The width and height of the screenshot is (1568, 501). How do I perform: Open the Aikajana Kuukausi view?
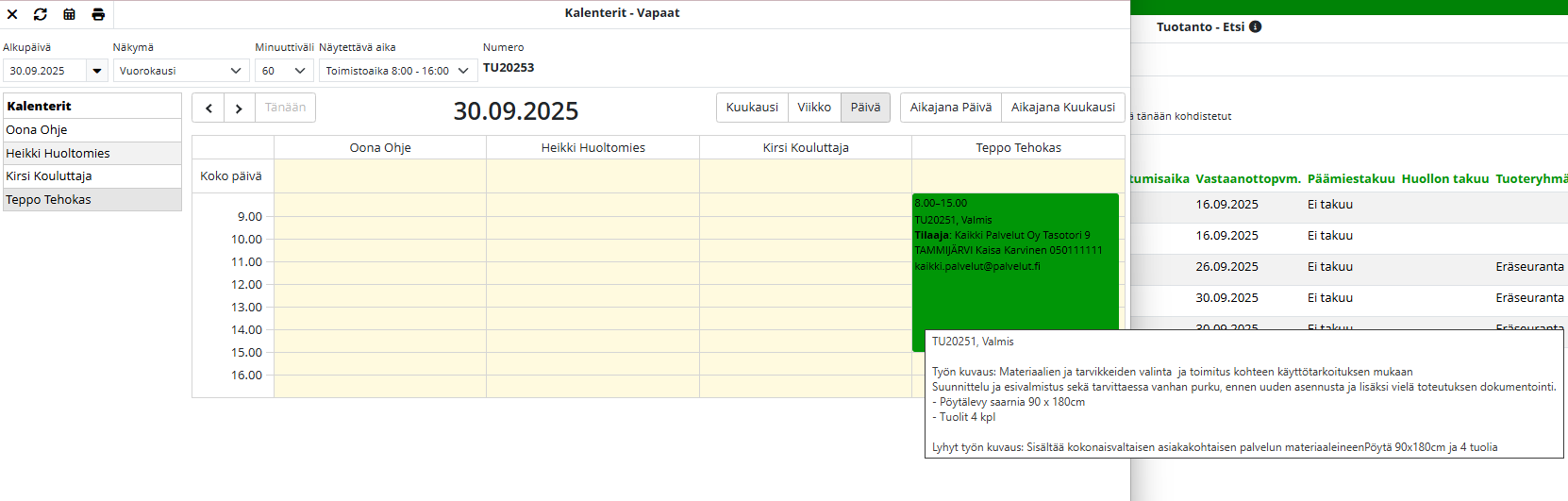1062,108
